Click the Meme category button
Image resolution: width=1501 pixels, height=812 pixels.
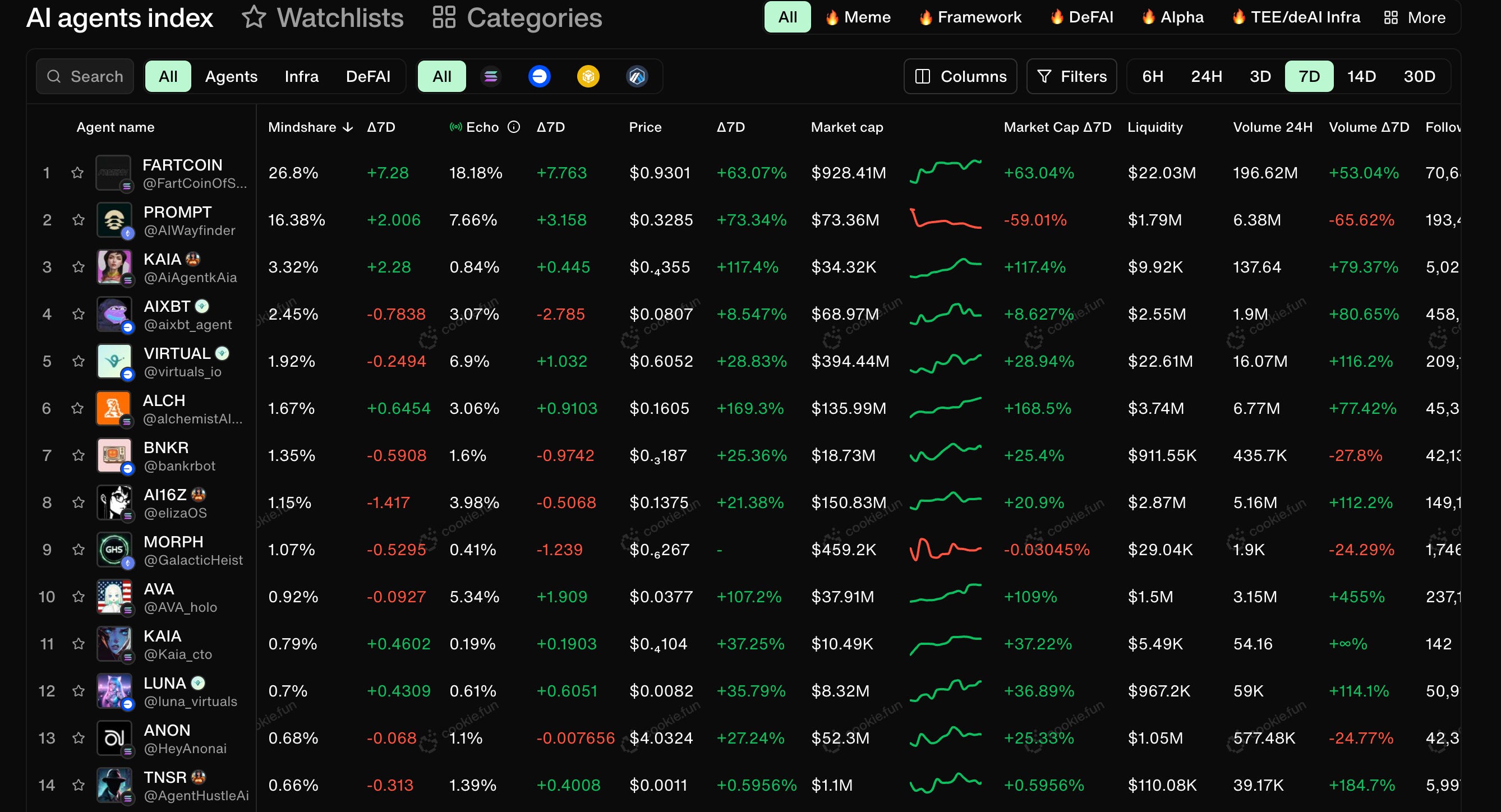858,17
